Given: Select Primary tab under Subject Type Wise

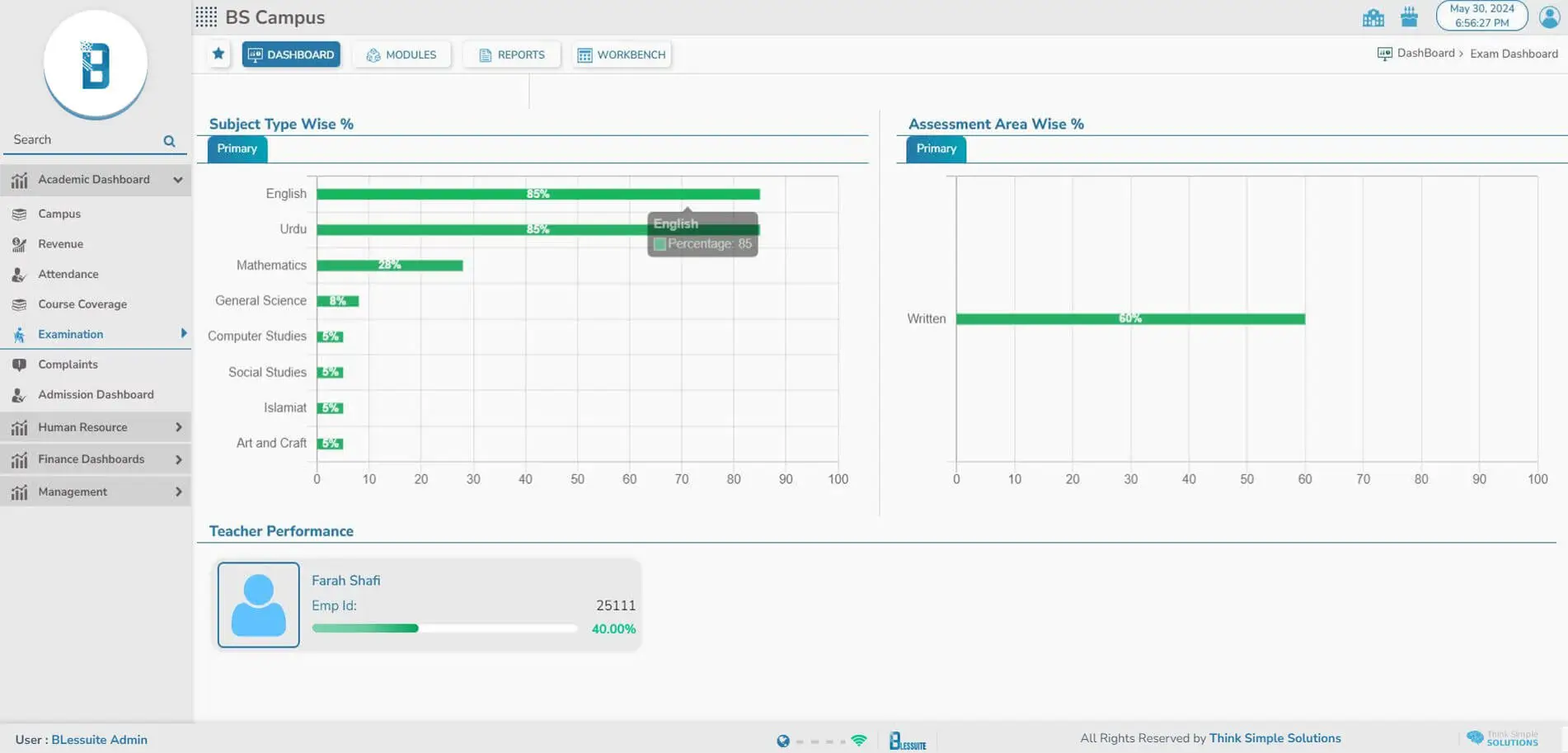Looking at the screenshot, I should click(x=237, y=148).
